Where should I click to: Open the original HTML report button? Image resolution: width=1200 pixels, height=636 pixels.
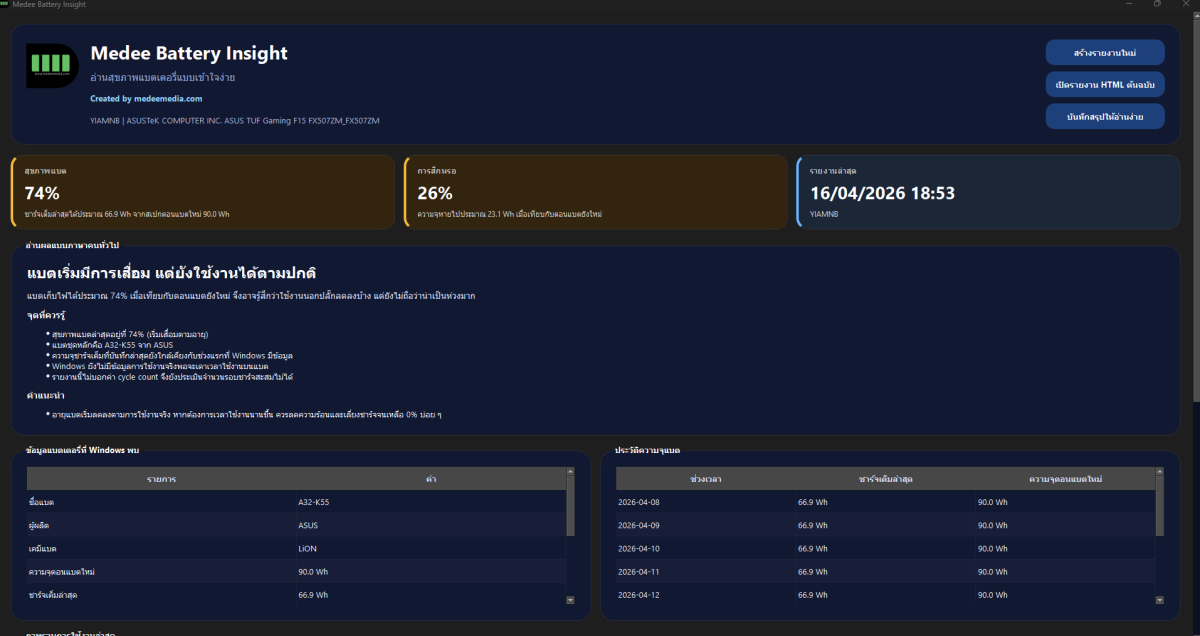(x=1105, y=84)
